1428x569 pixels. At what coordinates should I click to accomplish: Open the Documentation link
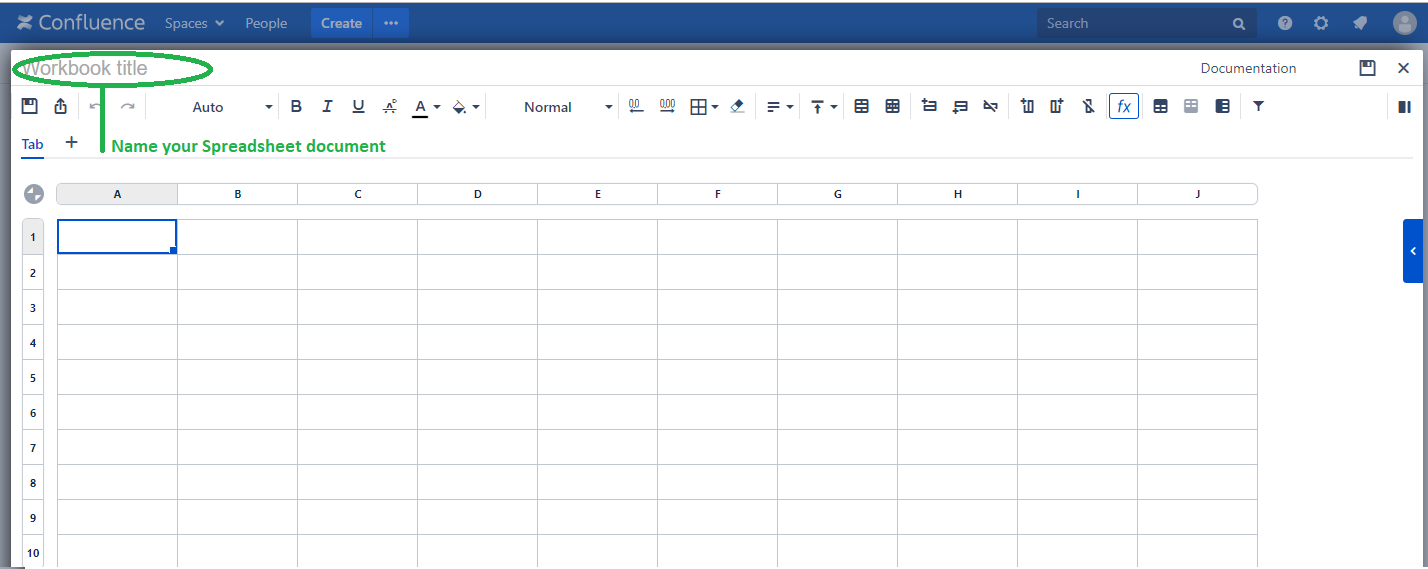1248,68
